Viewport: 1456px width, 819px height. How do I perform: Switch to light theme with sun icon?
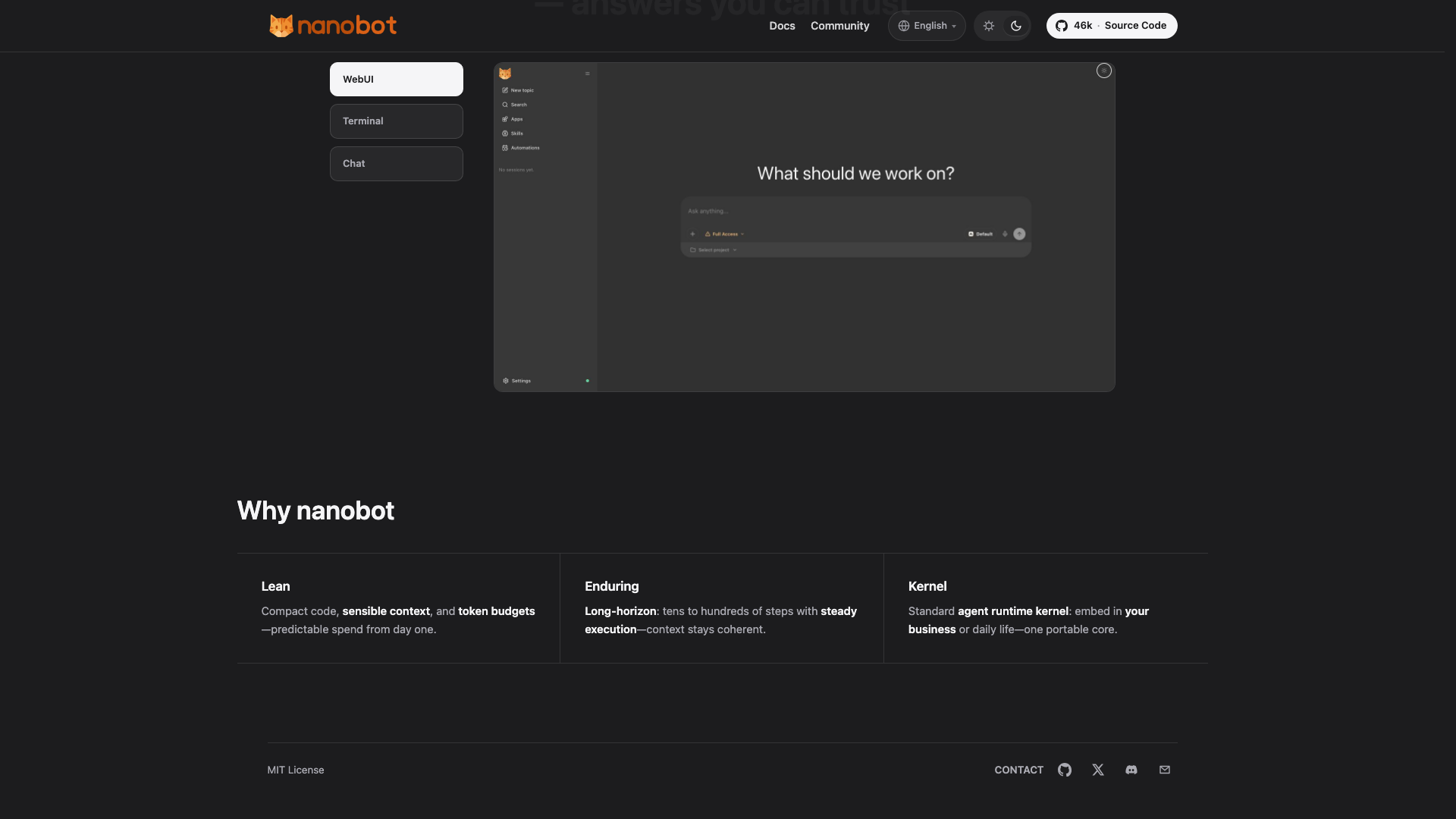[989, 26]
